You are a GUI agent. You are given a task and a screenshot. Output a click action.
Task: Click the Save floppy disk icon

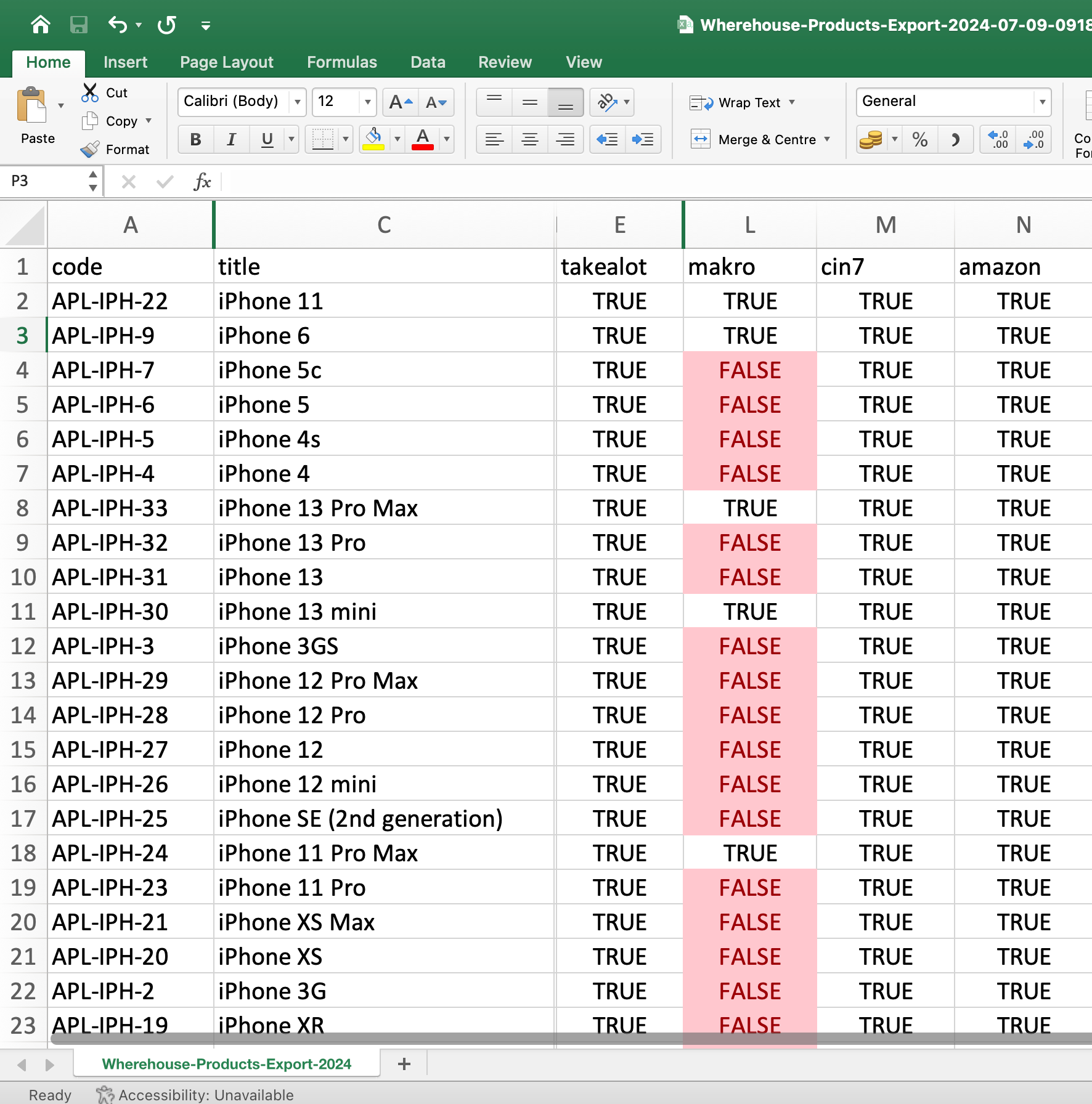coord(78,25)
